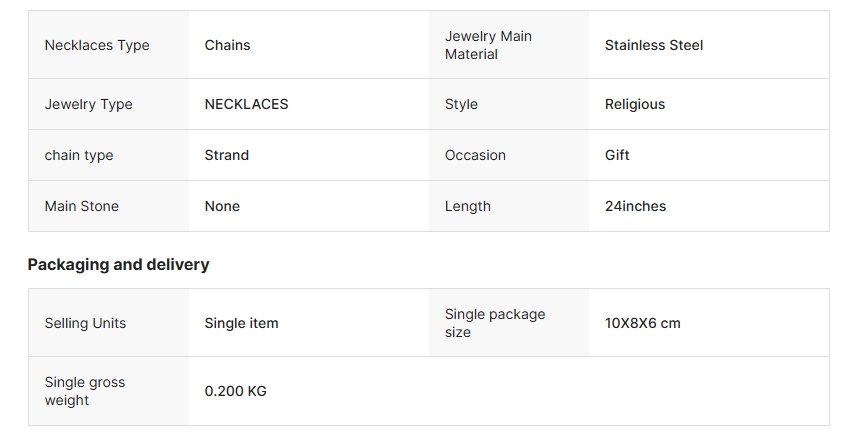Click the Occasion attribute label
The width and height of the screenshot is (865, 442).
click(x=475, y=155)
